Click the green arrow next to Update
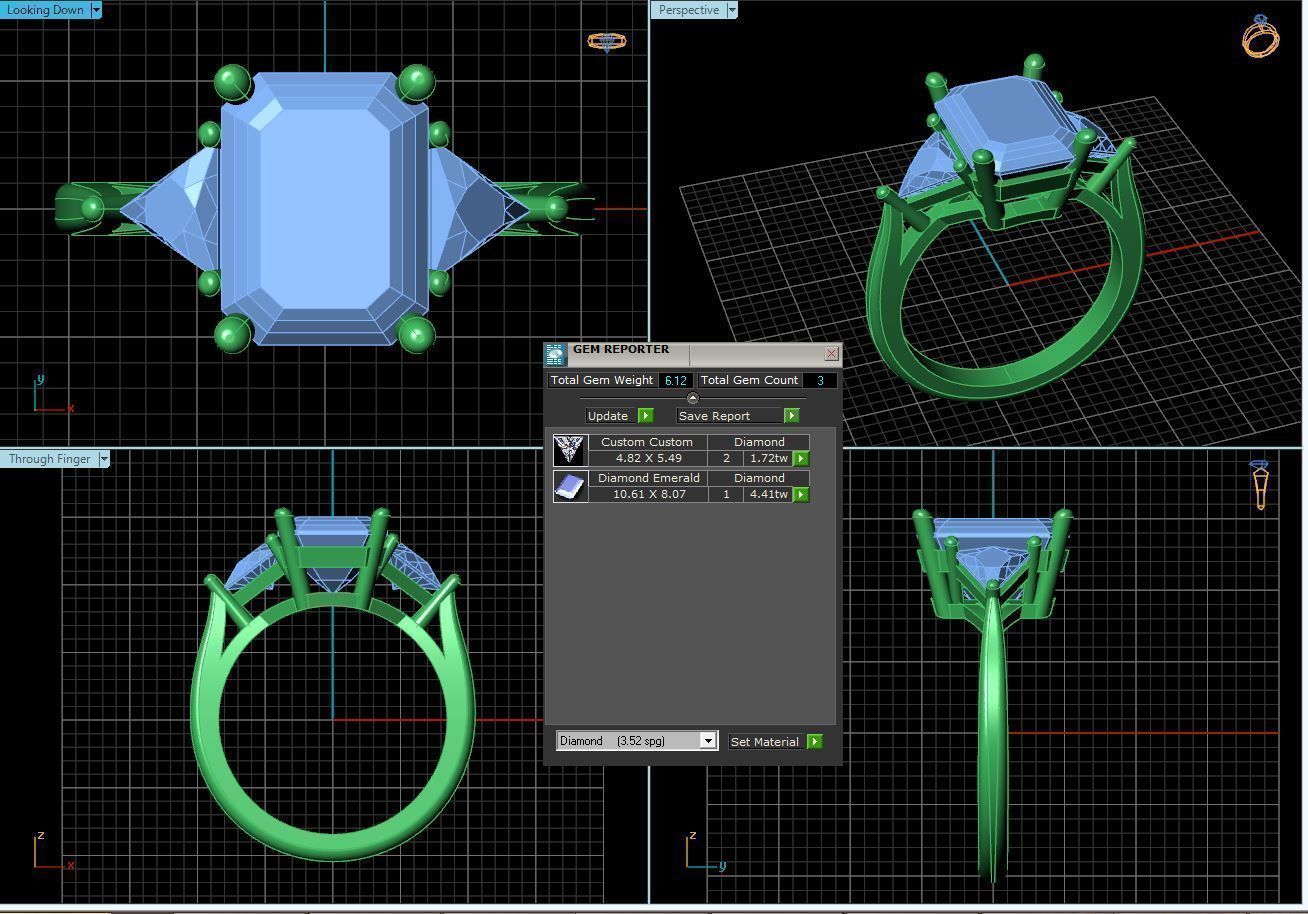 [645, 416]
